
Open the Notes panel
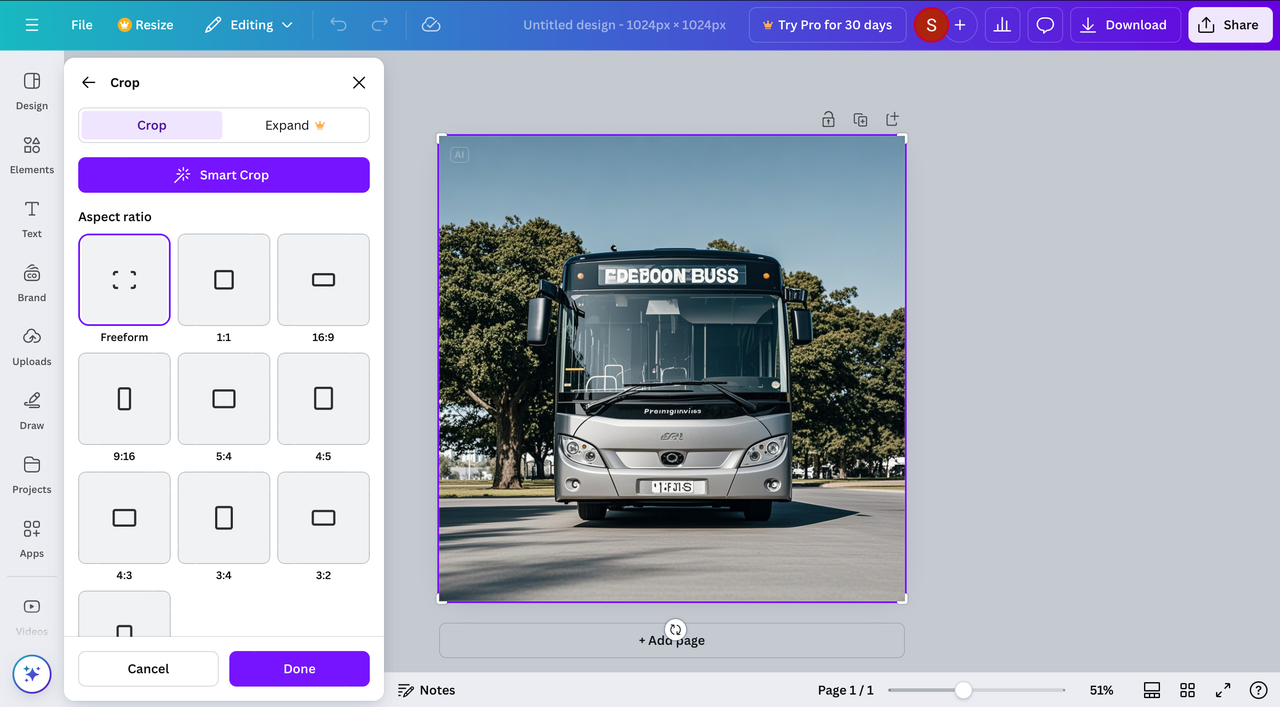click(426, 690)
